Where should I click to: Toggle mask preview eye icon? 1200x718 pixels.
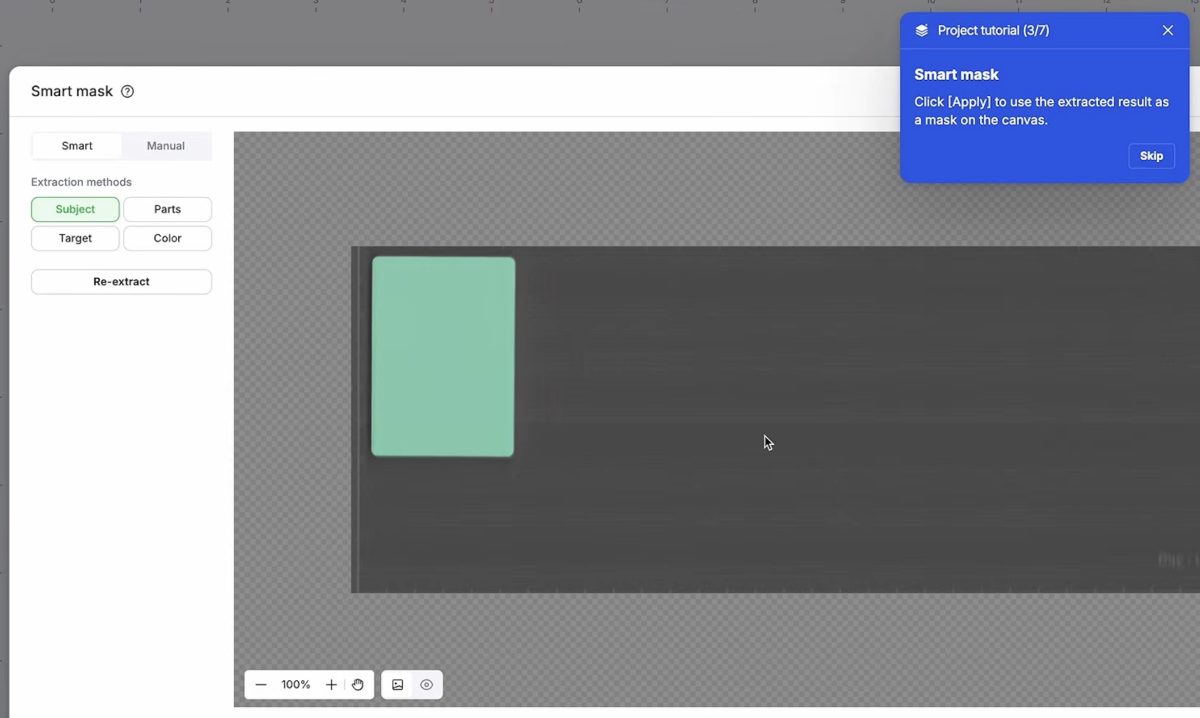pos(426,685)
